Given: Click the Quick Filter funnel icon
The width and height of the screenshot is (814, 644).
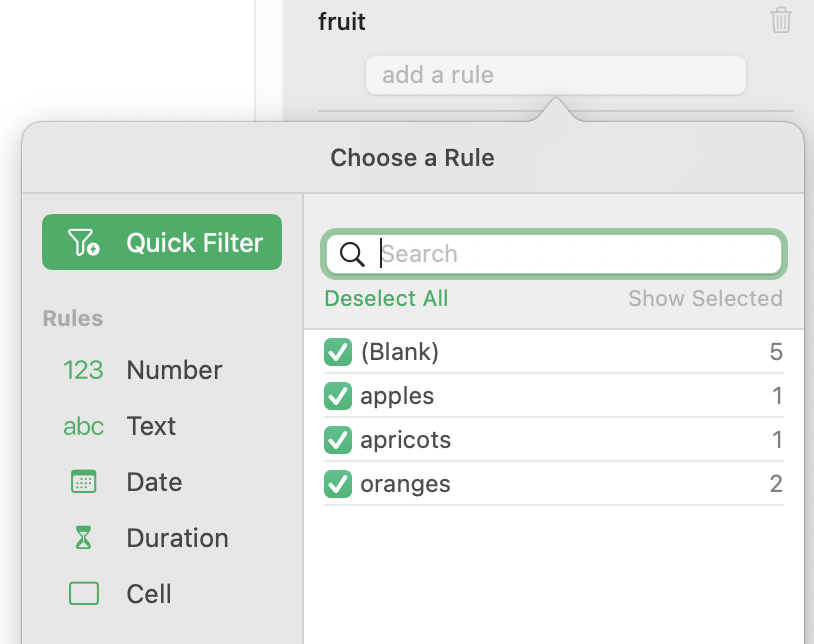Looking at the screenshot, I should click(x=84, y=242).
